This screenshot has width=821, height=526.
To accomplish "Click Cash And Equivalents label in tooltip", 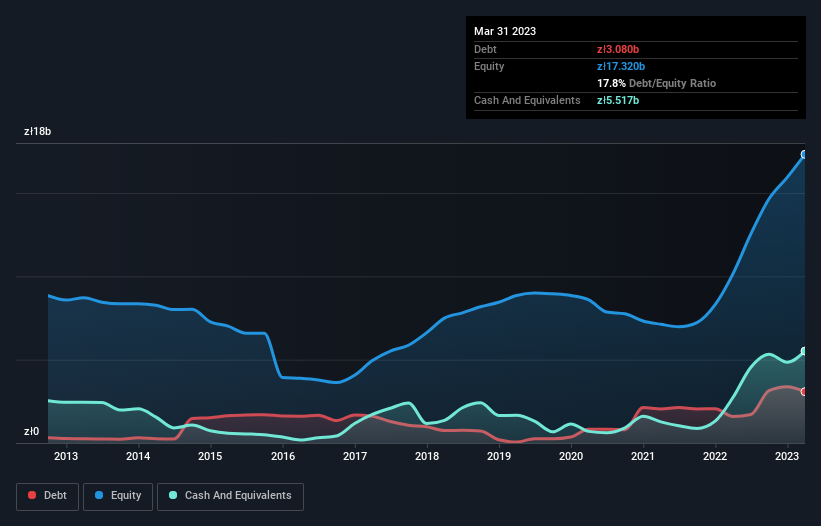I will pos(527,100).
